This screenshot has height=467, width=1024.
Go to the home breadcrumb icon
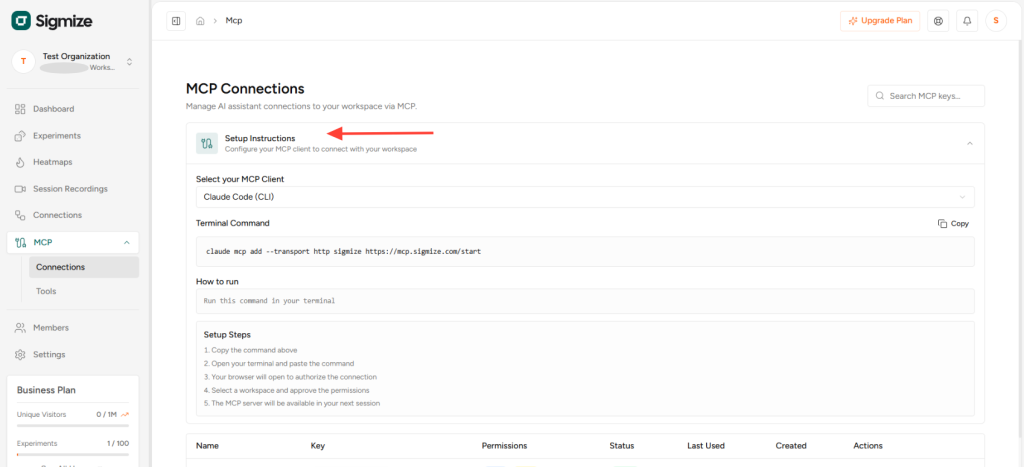pos(200,21)
